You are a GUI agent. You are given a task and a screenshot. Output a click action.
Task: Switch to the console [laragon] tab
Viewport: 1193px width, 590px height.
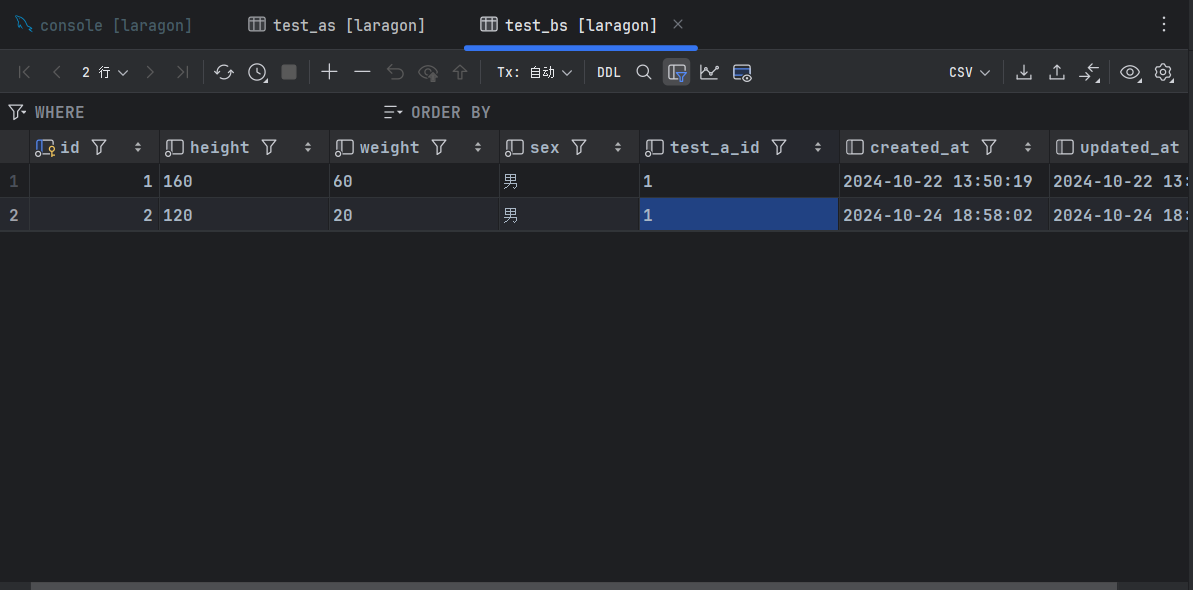[103, 25]
